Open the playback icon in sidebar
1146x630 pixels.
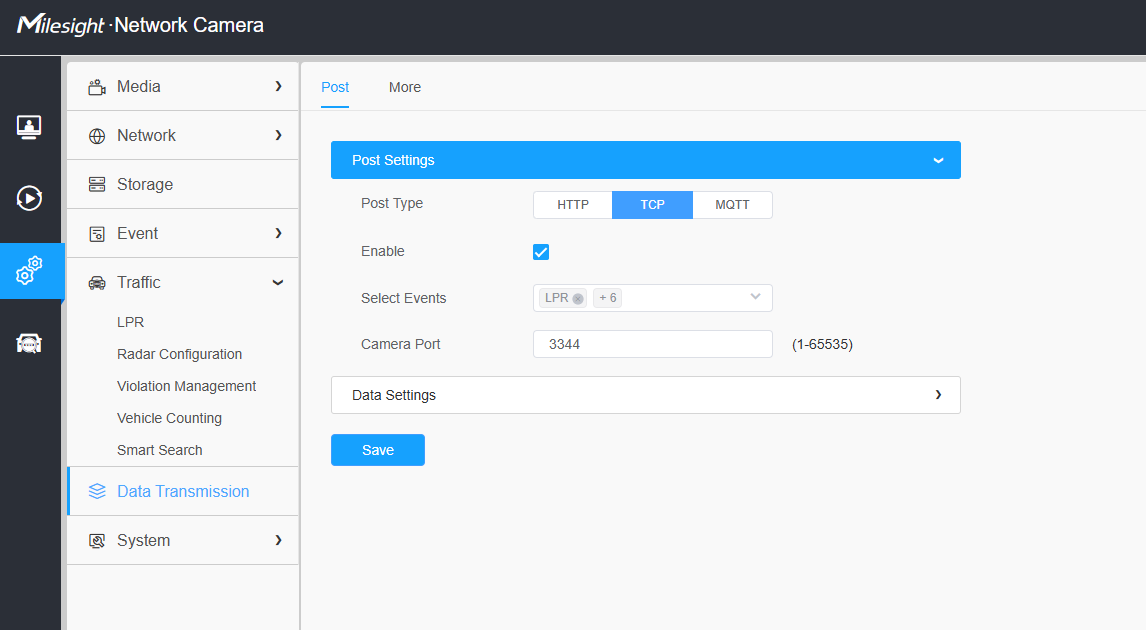pos(29,198)
